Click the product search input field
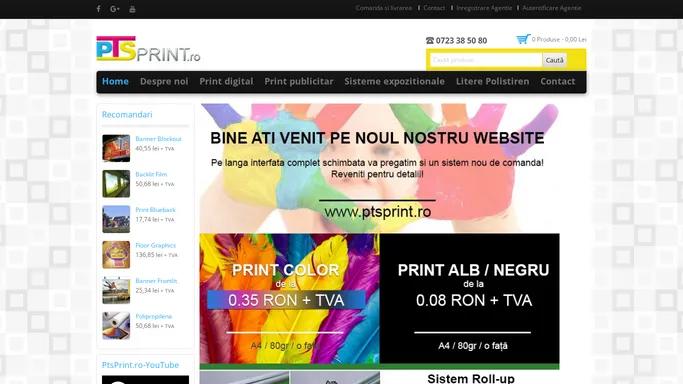683x384 pixels. [486, 60]
